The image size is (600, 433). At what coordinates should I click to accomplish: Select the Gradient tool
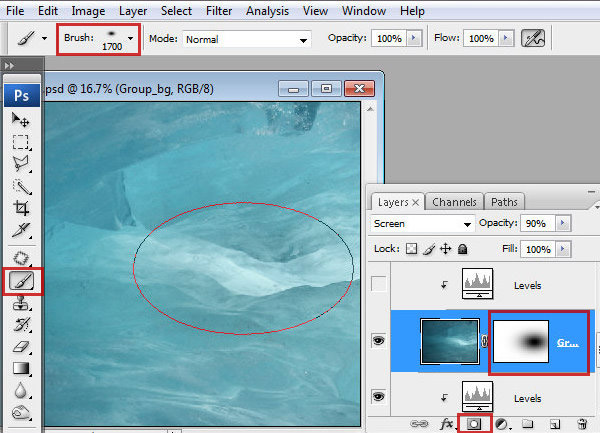pyautogui.click(x=21, y=368)
